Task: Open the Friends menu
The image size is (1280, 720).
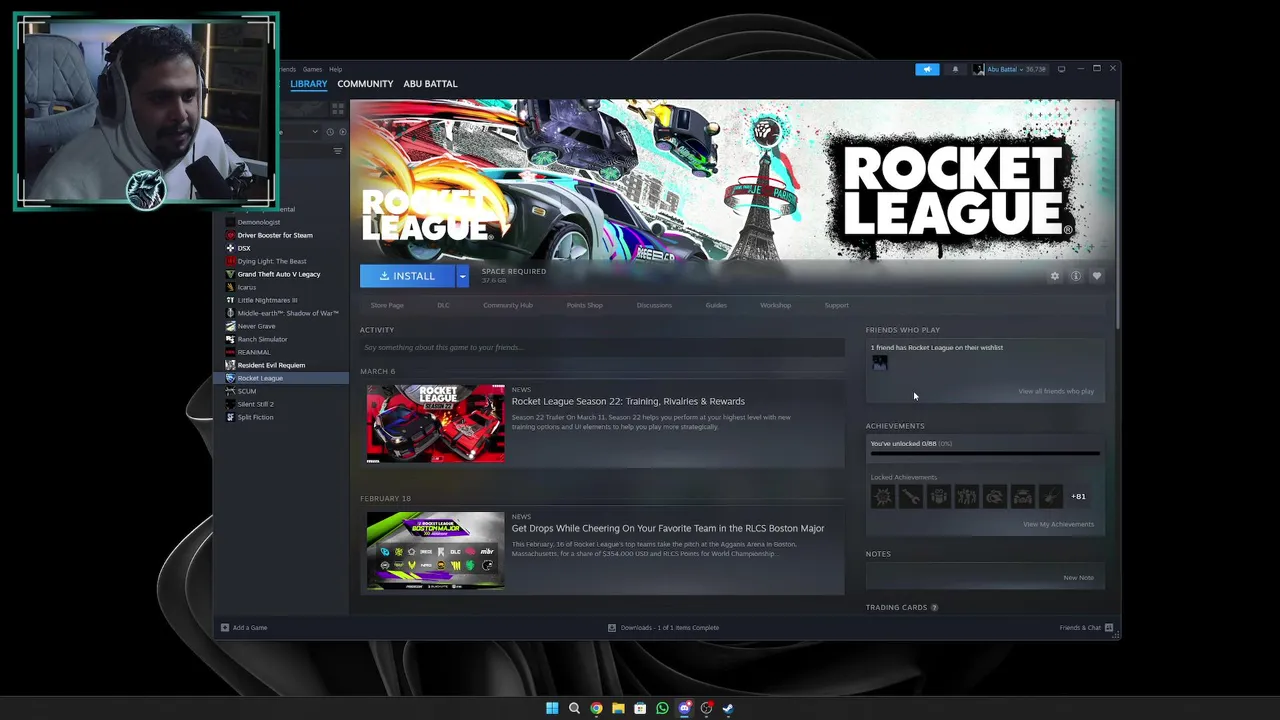Action: 288,69
